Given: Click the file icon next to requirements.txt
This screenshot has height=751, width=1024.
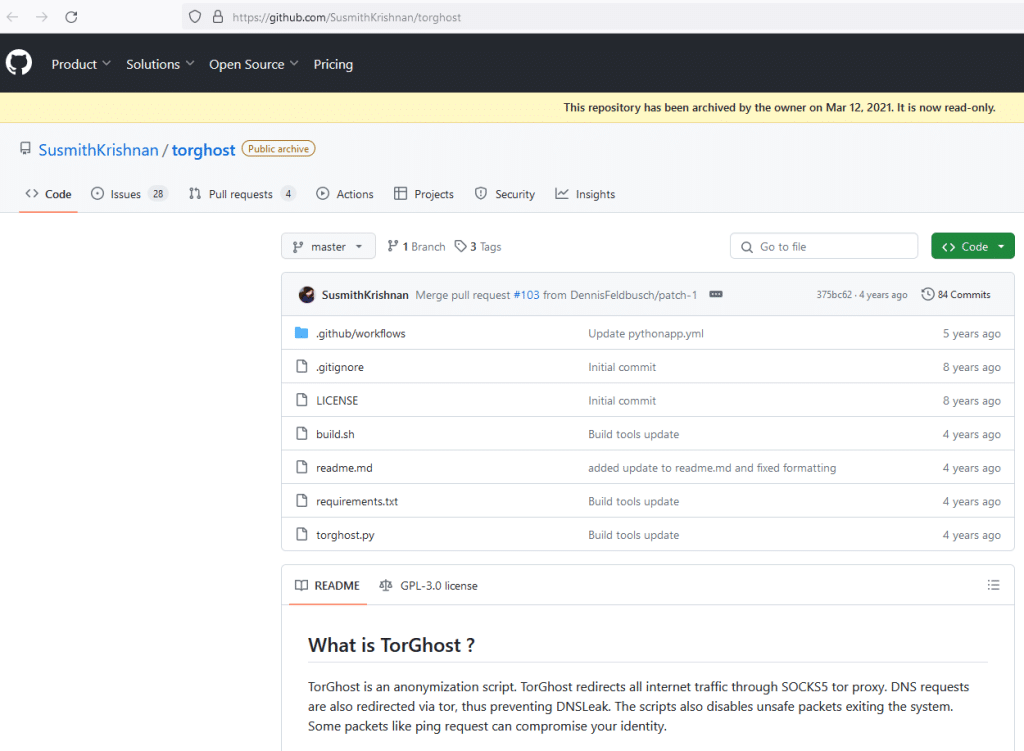Looking at the screenshot, I should 301,501.
